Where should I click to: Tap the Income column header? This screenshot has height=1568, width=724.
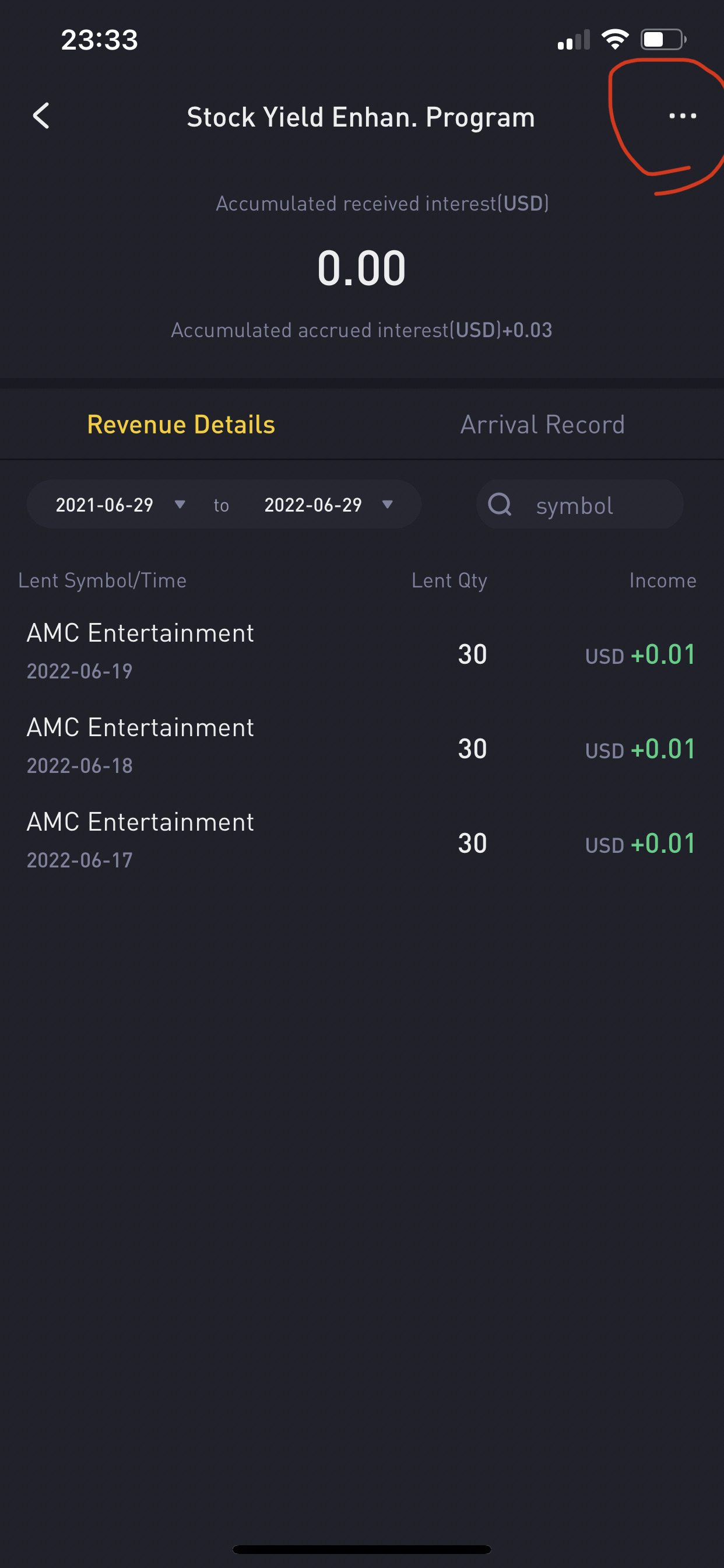[663, 580]
